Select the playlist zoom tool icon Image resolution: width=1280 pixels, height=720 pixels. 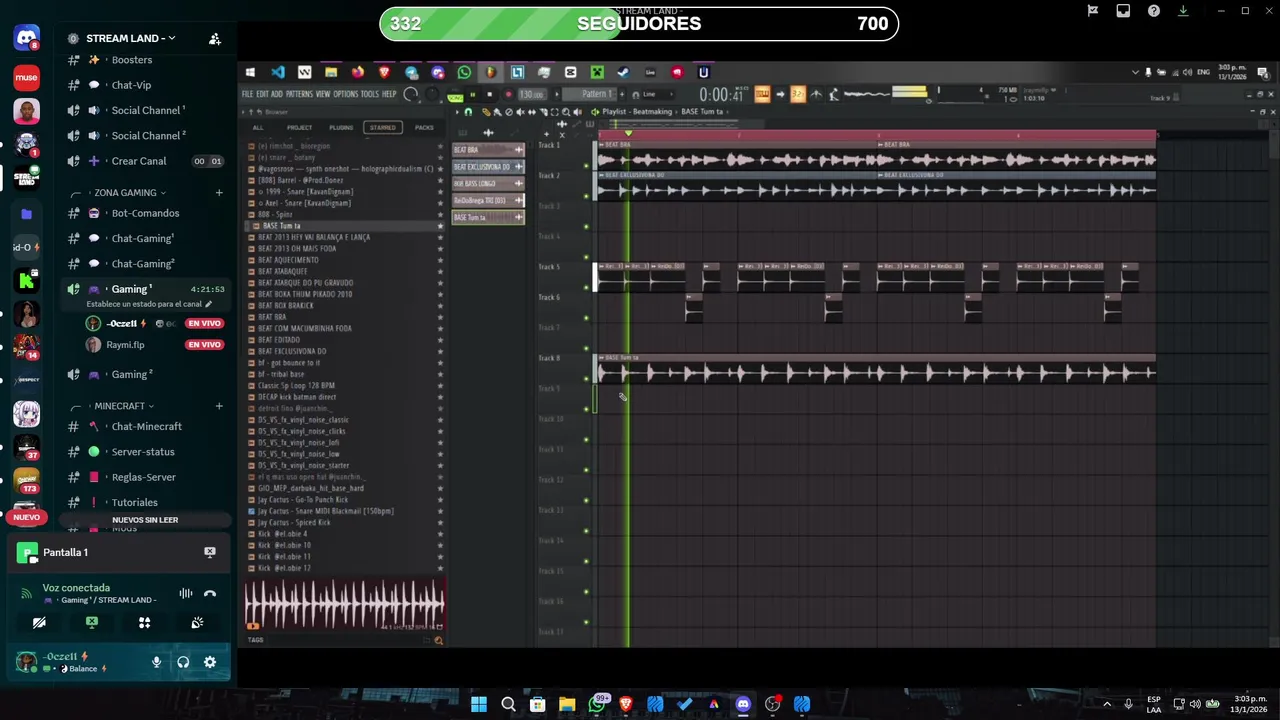coord(566,112)
